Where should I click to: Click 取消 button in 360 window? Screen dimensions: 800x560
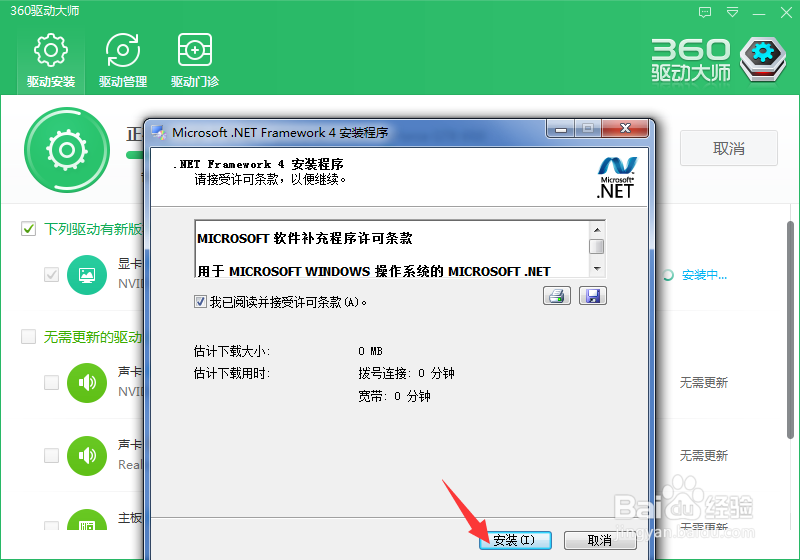coord(729,148)
